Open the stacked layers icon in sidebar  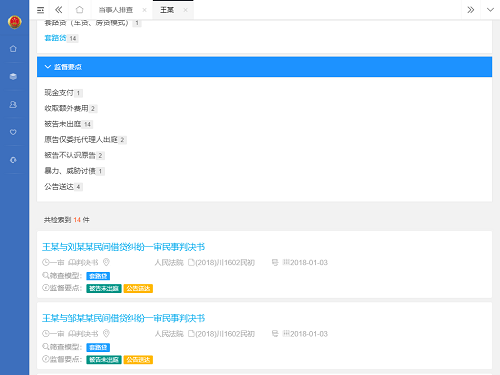coord(13,76)
